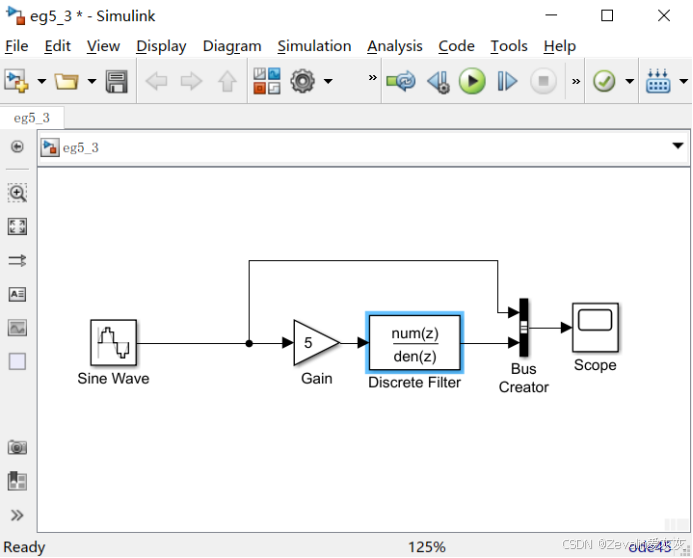693x558 pixels.
Task: Select the Image palette tool
Action: tap(17, 328)
